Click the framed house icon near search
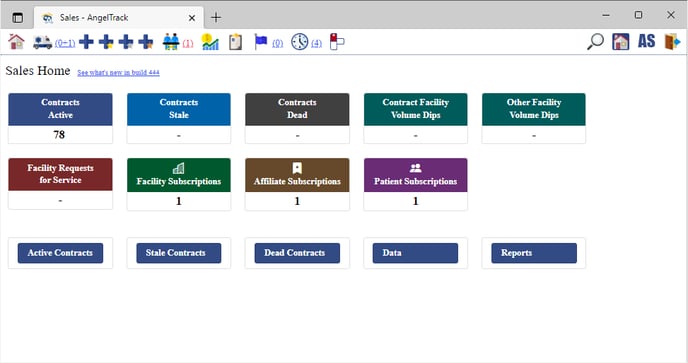This screenshot has width=688, height=363. [620, 42]
